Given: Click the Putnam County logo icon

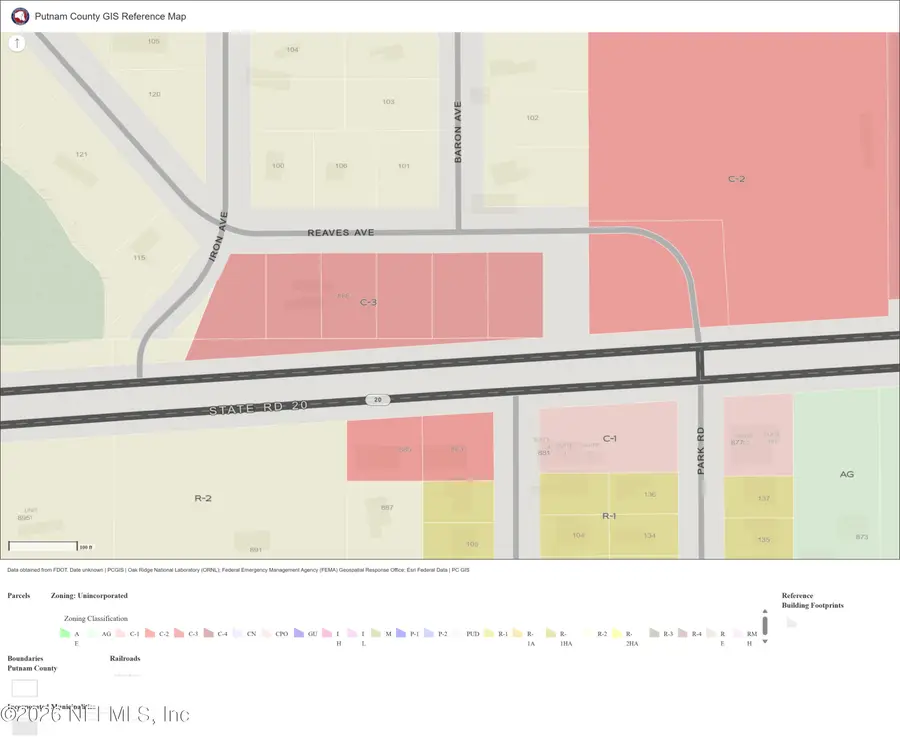Looking at the screenshot, I should 20,17.
